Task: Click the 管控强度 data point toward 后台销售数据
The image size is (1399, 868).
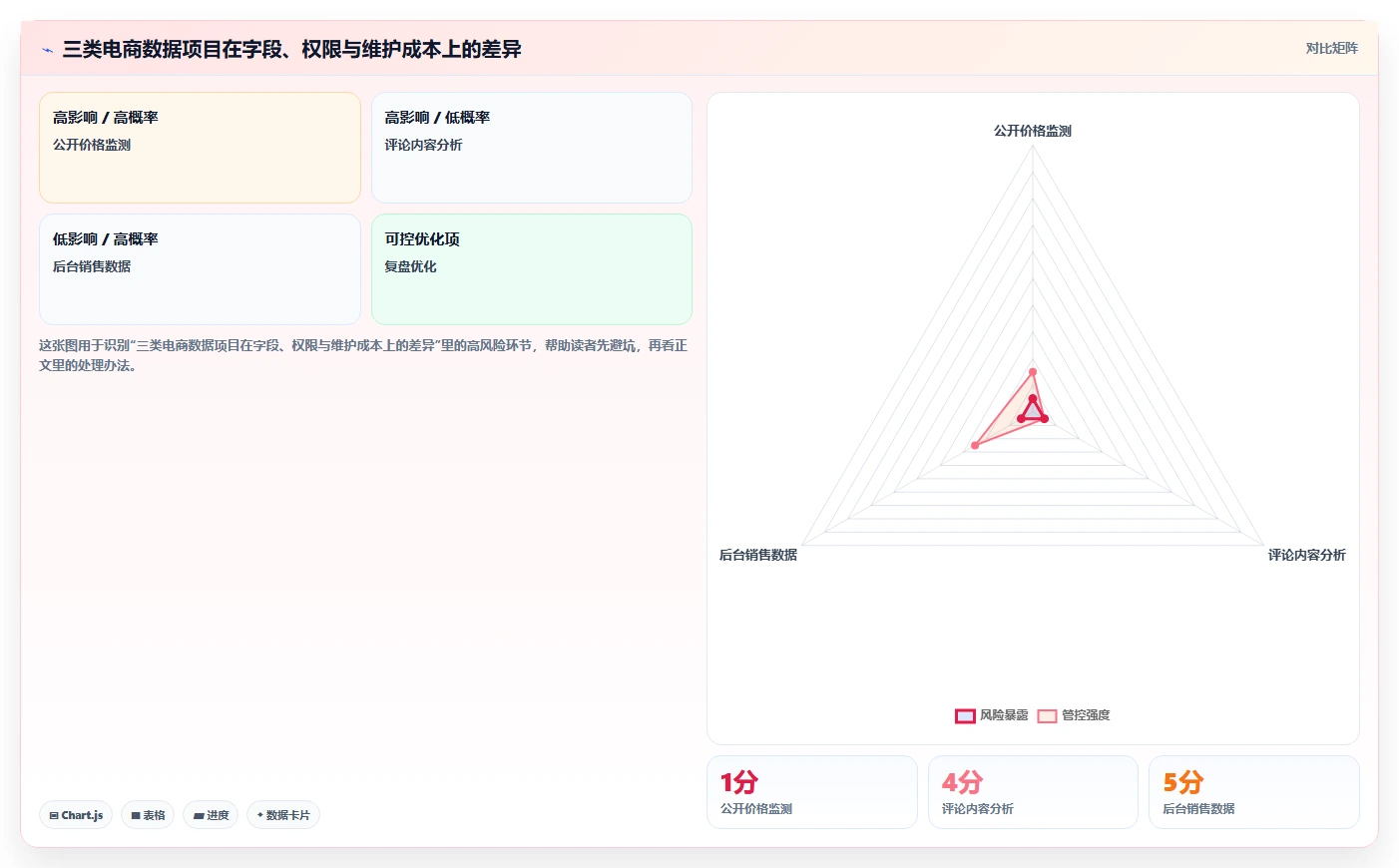Action: (975, 445)
